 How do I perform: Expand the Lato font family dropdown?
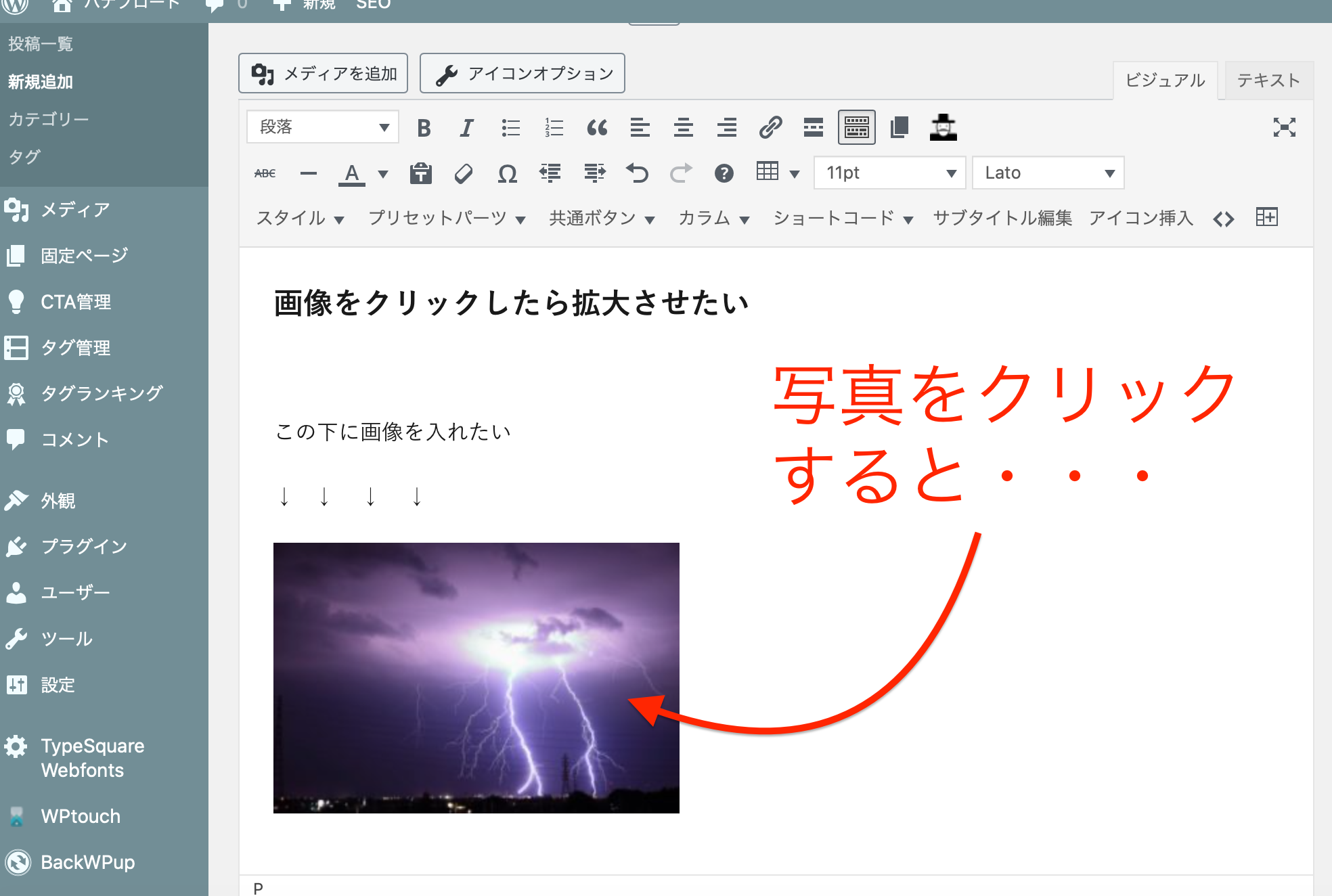pos(1048,173)
